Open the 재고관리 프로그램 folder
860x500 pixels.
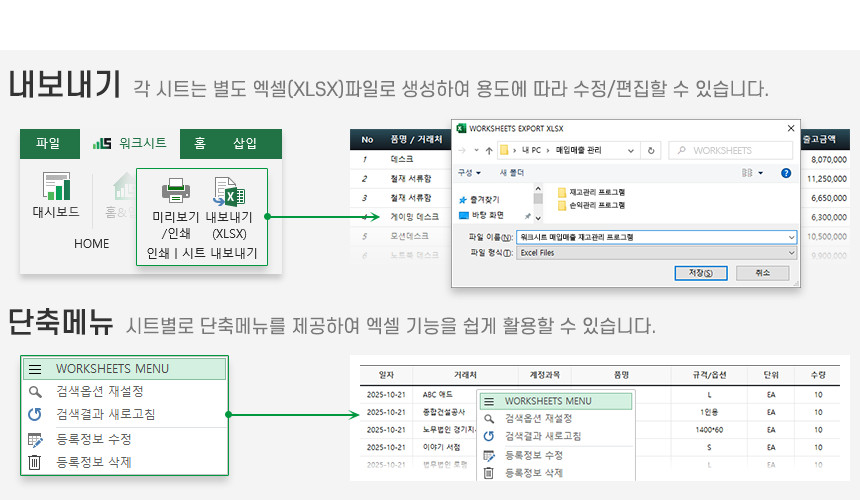click(595, 191)
